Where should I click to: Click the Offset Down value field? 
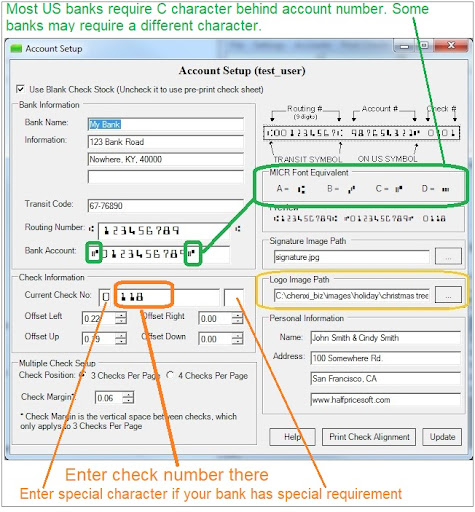click(215, 339)
